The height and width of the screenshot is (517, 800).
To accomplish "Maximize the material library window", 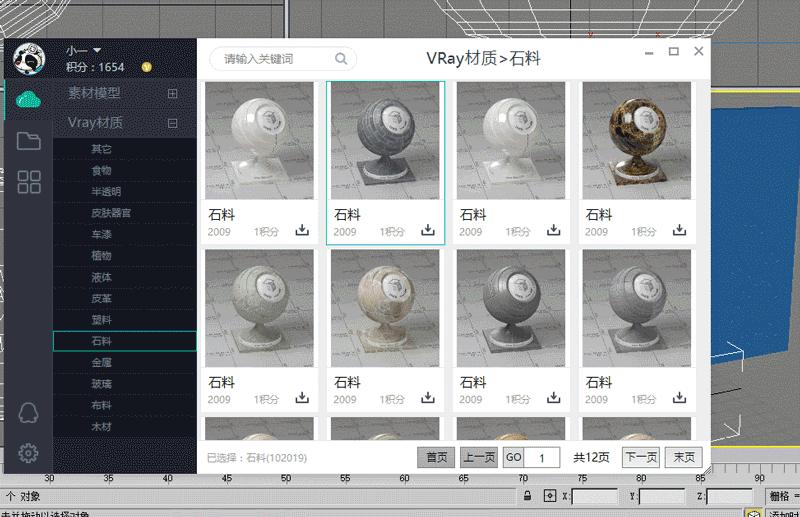I will 673,52.
